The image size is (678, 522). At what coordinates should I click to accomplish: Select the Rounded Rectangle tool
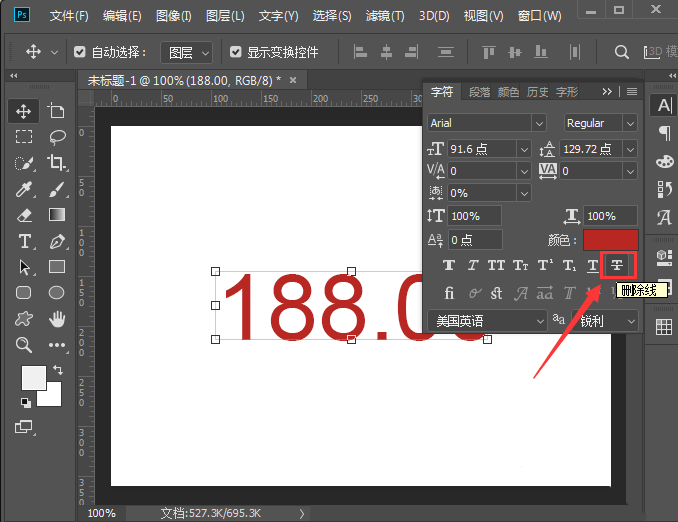click(23, 293)
